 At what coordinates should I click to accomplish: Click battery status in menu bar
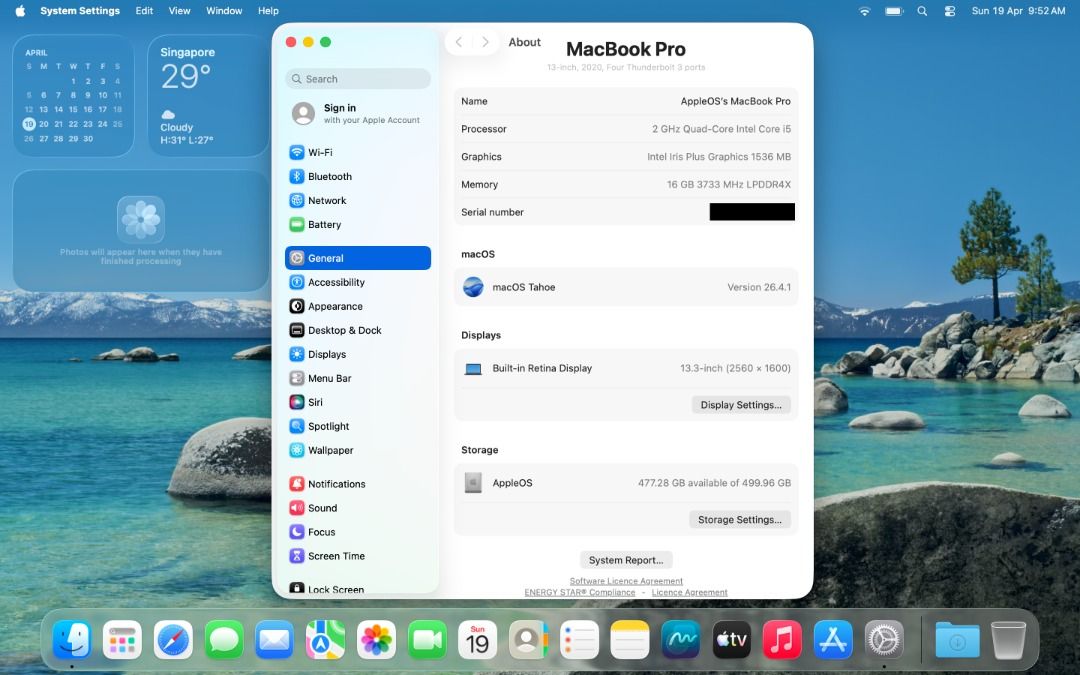click(x=894, y=10)
